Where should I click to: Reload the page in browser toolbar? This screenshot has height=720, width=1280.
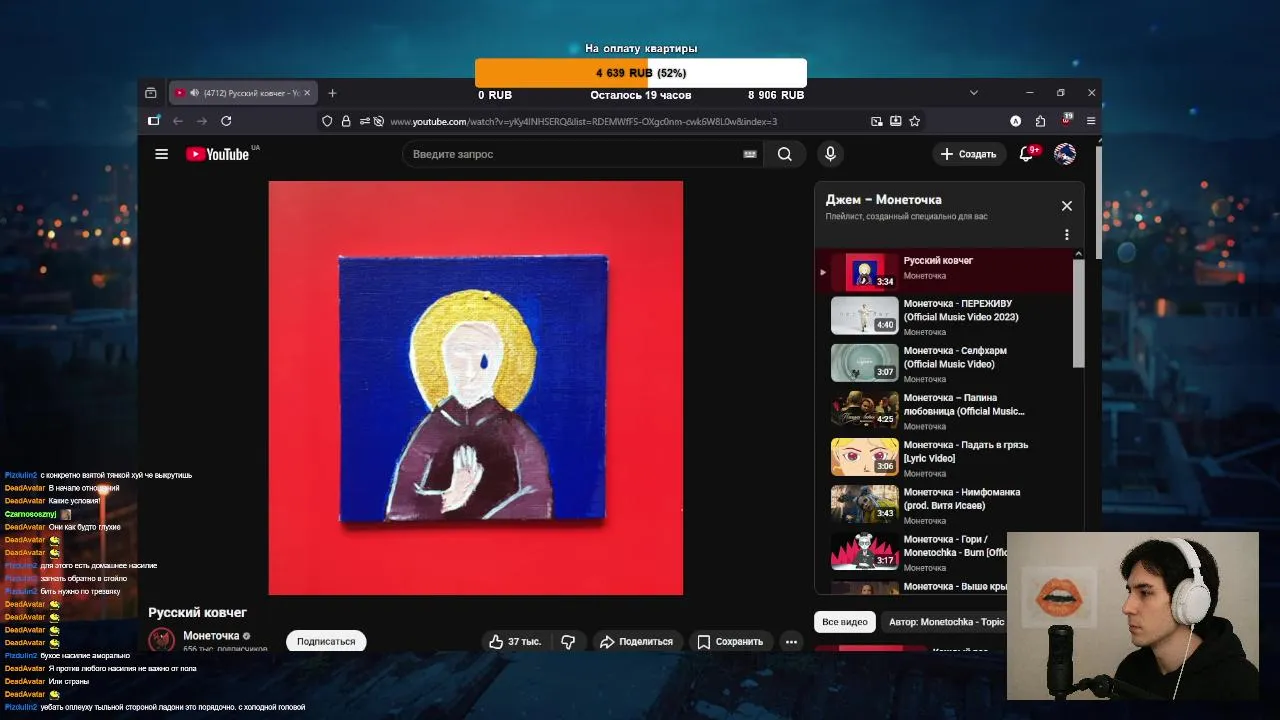click(226, 121)
